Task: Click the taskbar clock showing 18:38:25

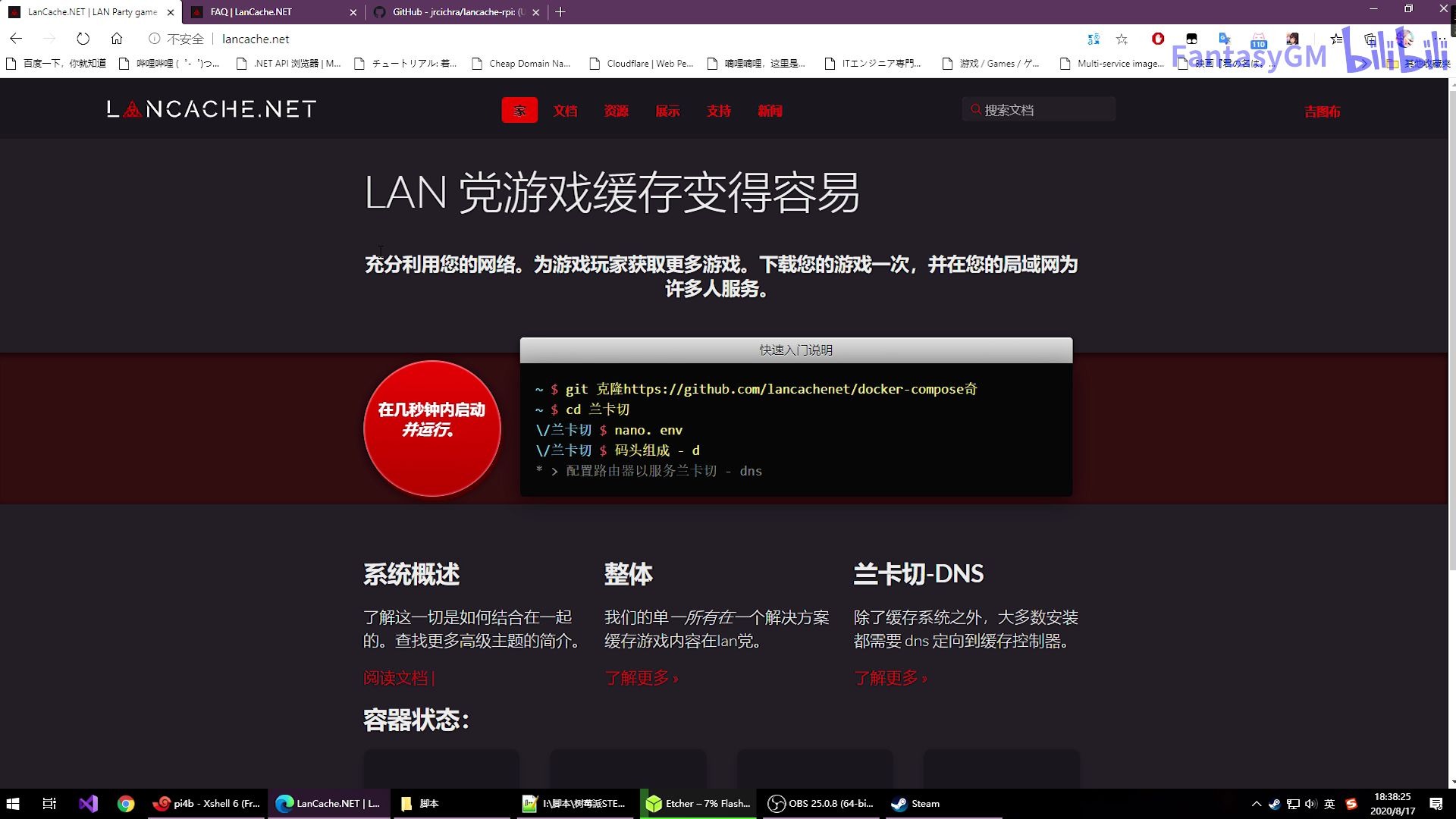Action: tap(1392, 804)
